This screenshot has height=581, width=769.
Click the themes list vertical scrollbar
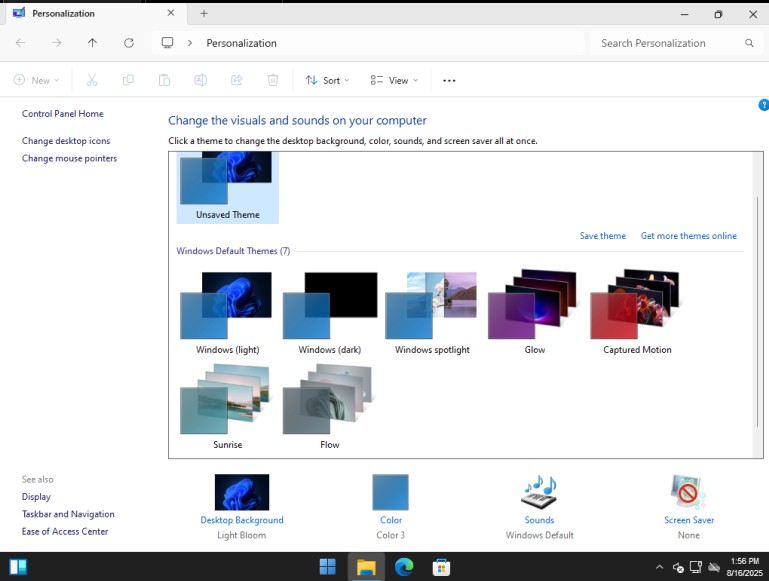coord(757,313)
